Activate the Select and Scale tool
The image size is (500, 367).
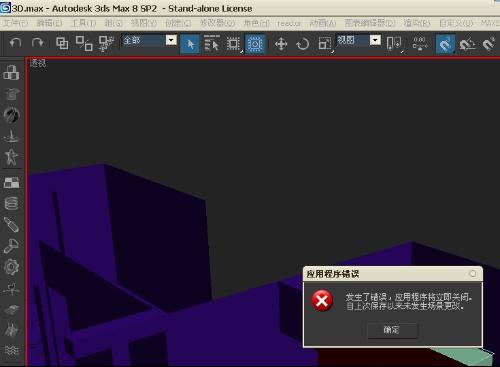325,44
